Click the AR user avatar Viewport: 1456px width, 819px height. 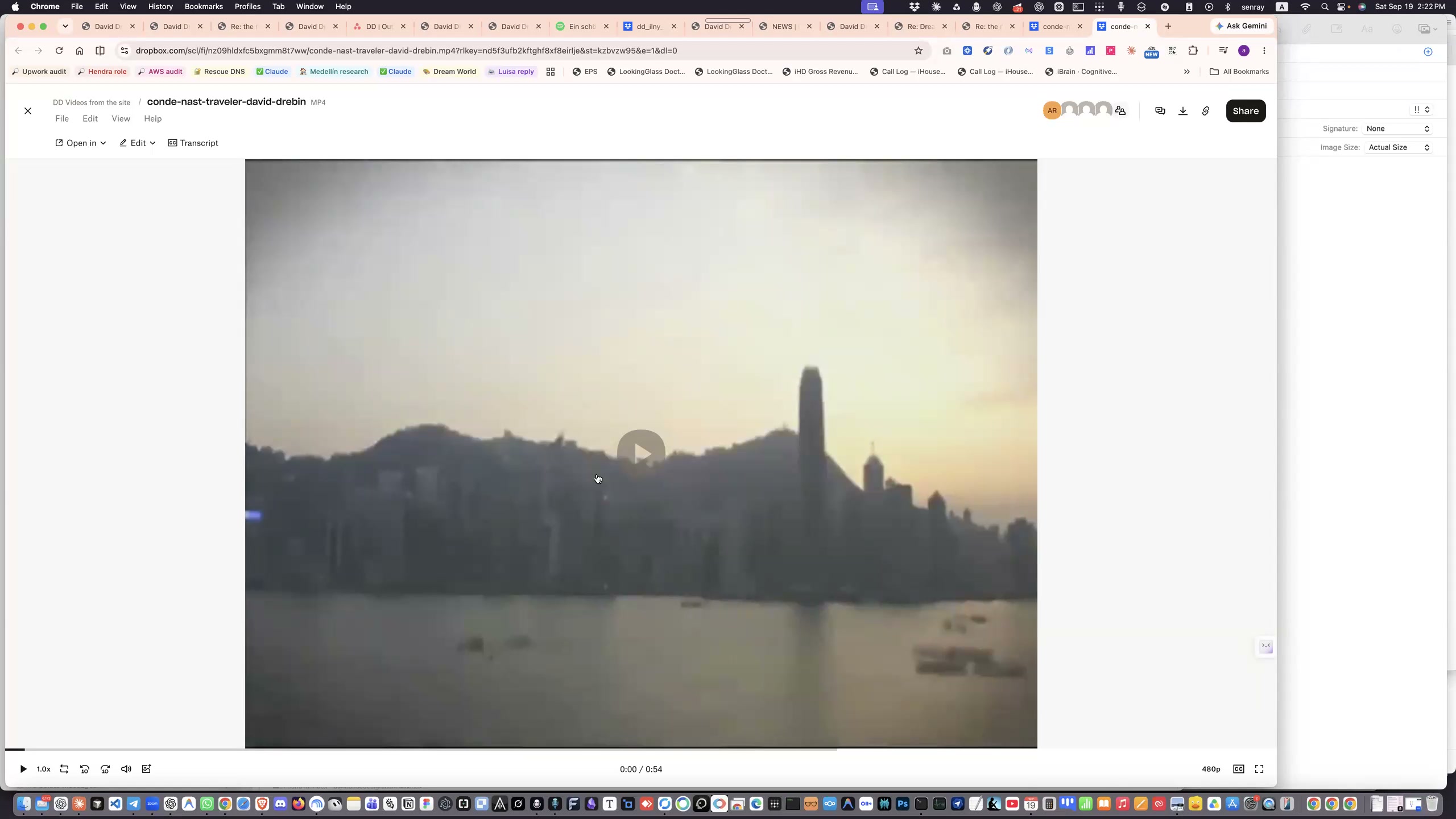coord(1052,111)
